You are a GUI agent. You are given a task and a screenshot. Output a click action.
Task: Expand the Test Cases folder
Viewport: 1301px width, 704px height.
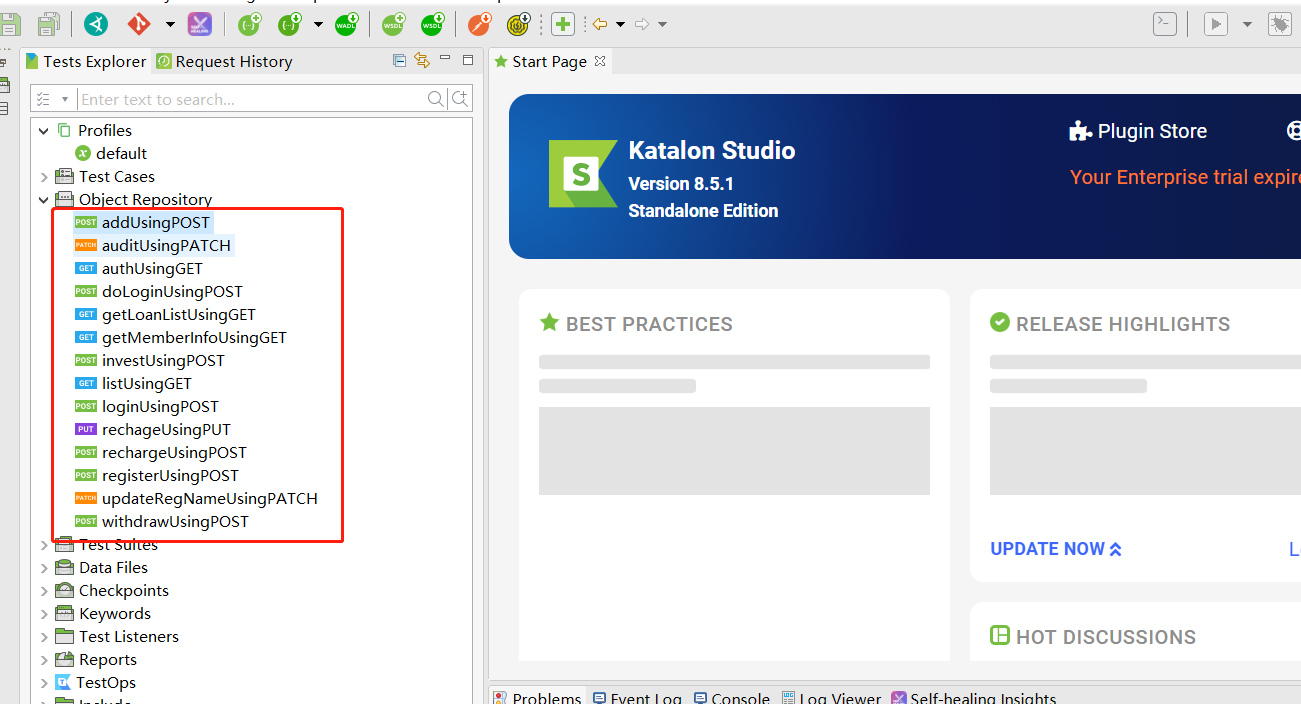[x=44, y=177]
